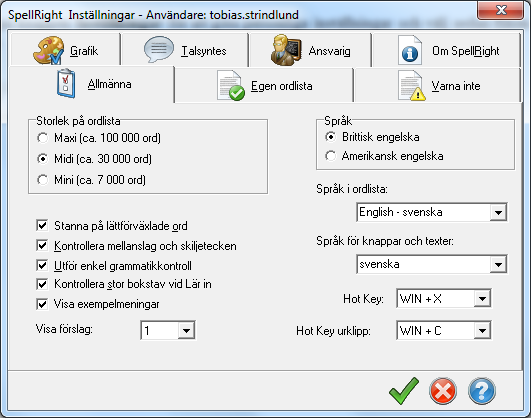Open the Talsyntes tab
Viewport: 531px width, 418px height.
pos(185,49)
